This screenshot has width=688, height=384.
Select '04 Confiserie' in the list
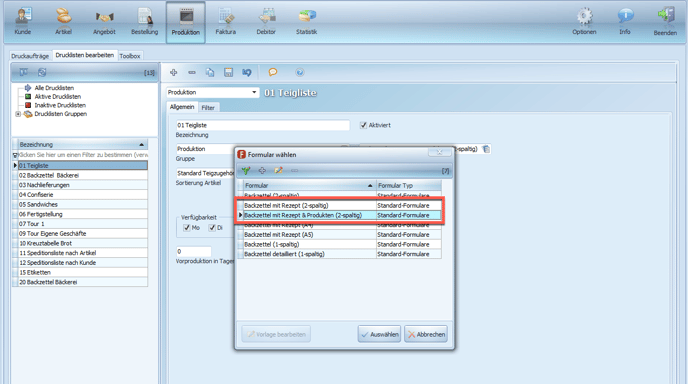(82, 194)
